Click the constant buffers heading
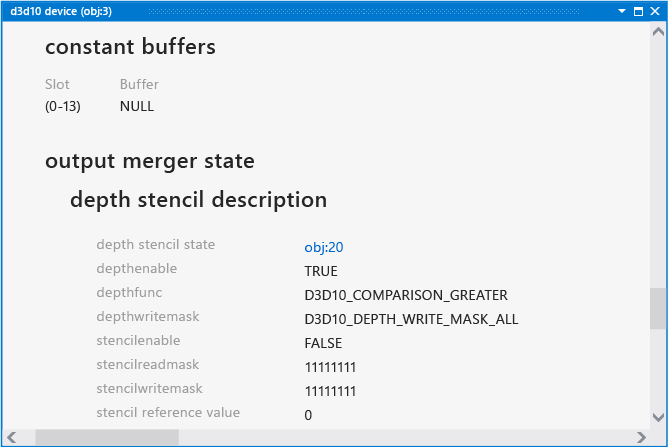This screenshot has height=447, width=668. coord(130,46)
